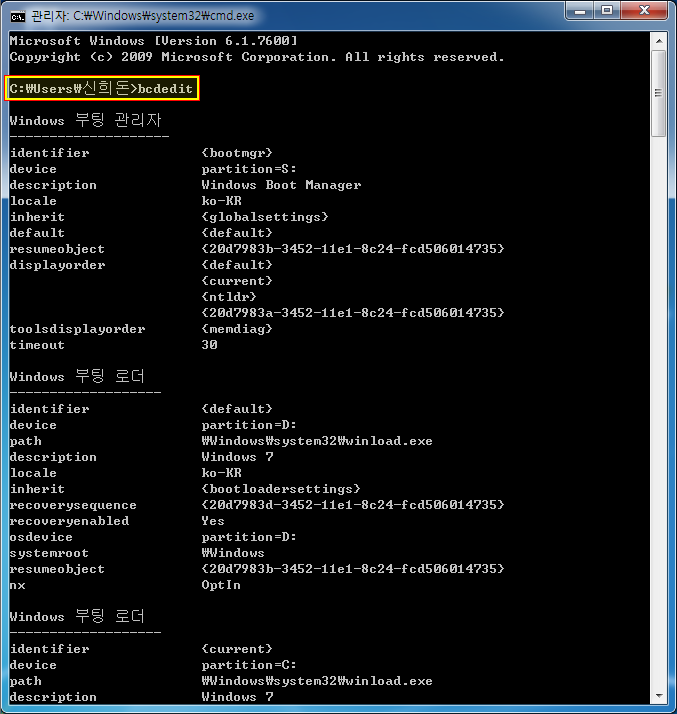Click the {20d7983a-3452-11e1-8c24-fcd506014735} displayorder entry

click(x=353, y=313)
